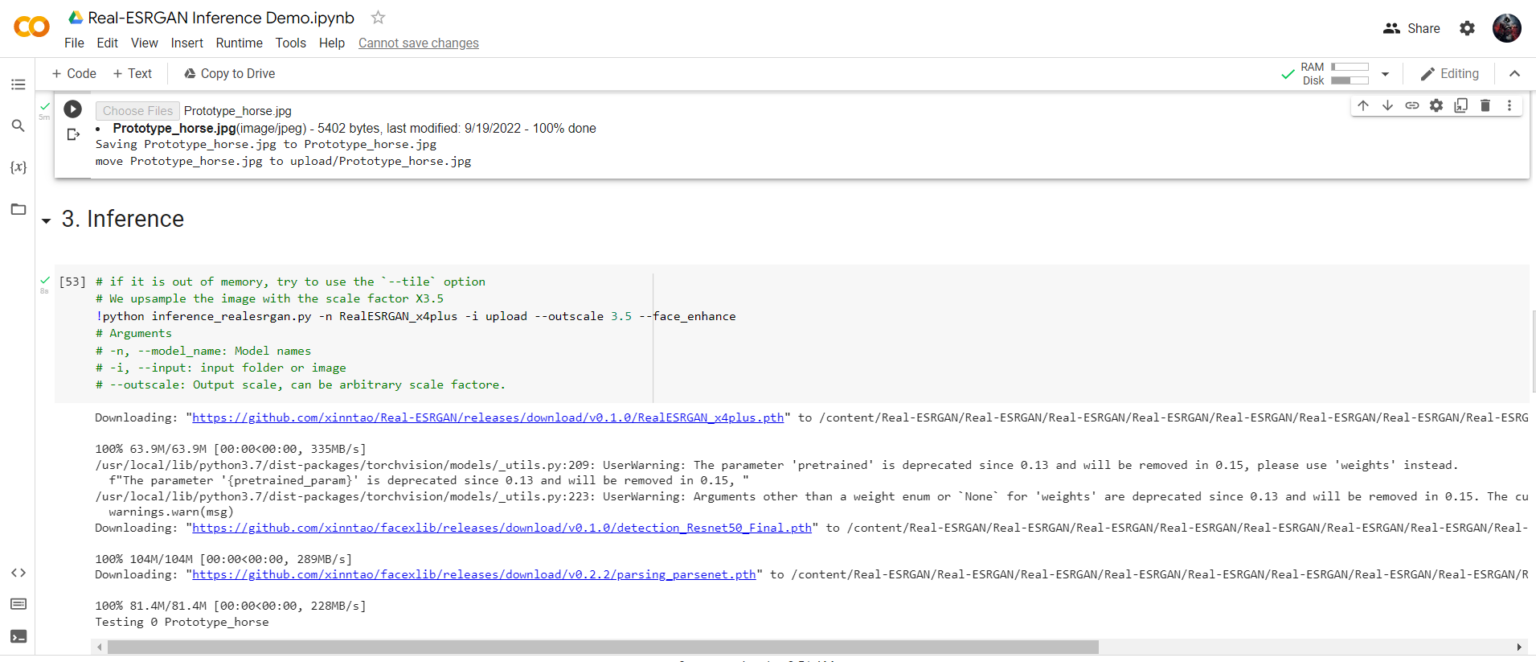Run the upload cell play button
This screenshot has width=1536, height=662.
pyautogui.click(x=73, y=109)
